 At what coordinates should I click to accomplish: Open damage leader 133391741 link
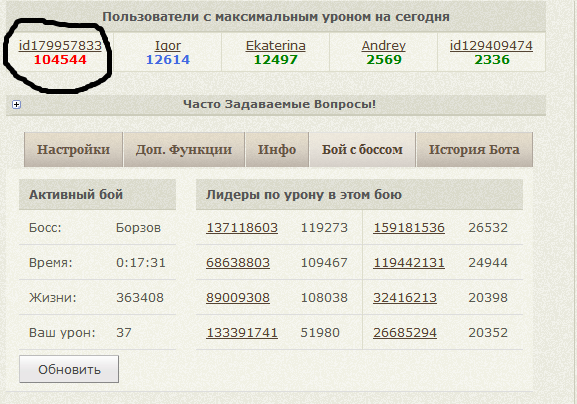point(242,333)
